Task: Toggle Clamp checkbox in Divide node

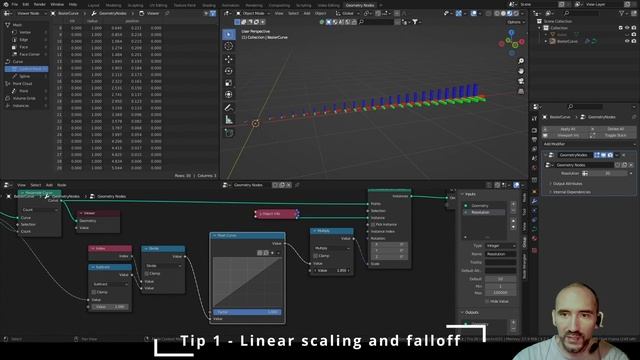Action: [147, 273]
